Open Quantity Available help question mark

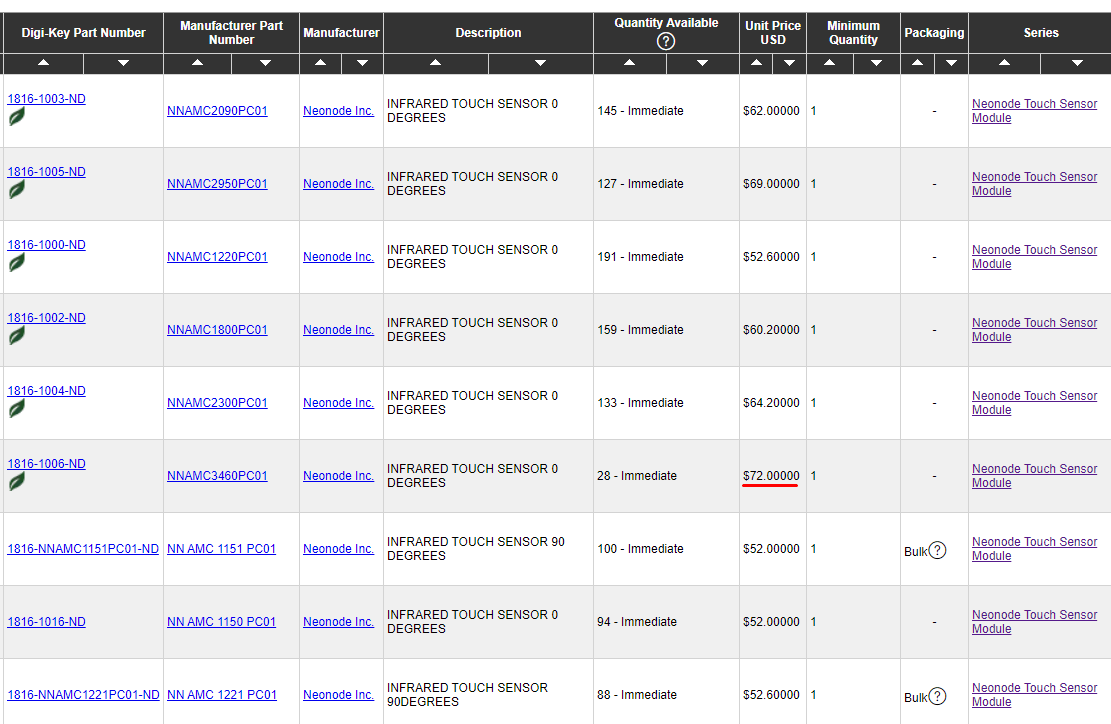point(666,41)
